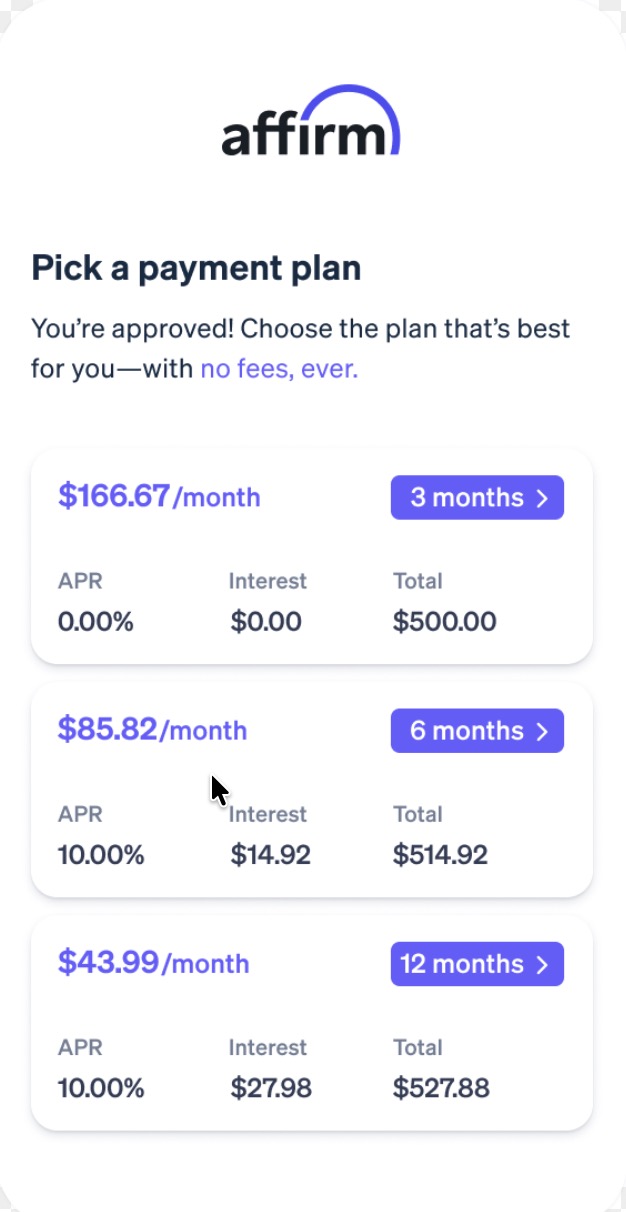The width and height of the screenshot is (626, 1212).
Task: Choose the 3 months plan button
Action: [x=477, y=498]
